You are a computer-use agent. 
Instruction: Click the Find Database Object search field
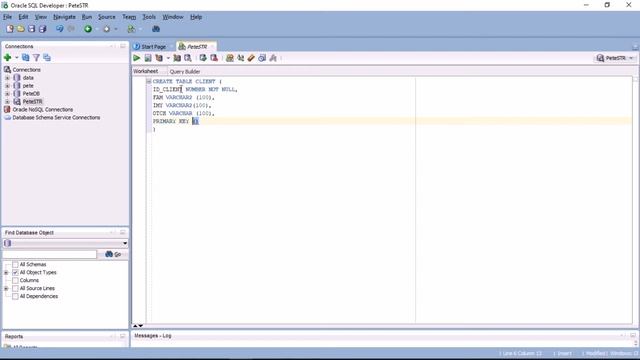pyautogui.click(x=50, y=254)
